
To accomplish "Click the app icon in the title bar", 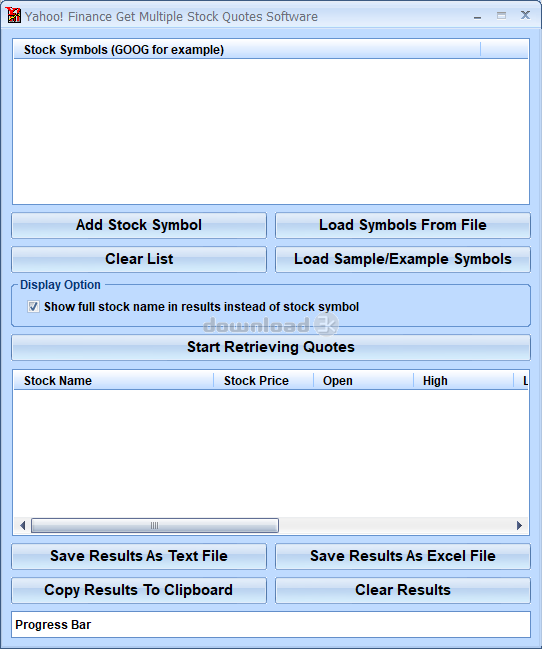I will 13,16.
